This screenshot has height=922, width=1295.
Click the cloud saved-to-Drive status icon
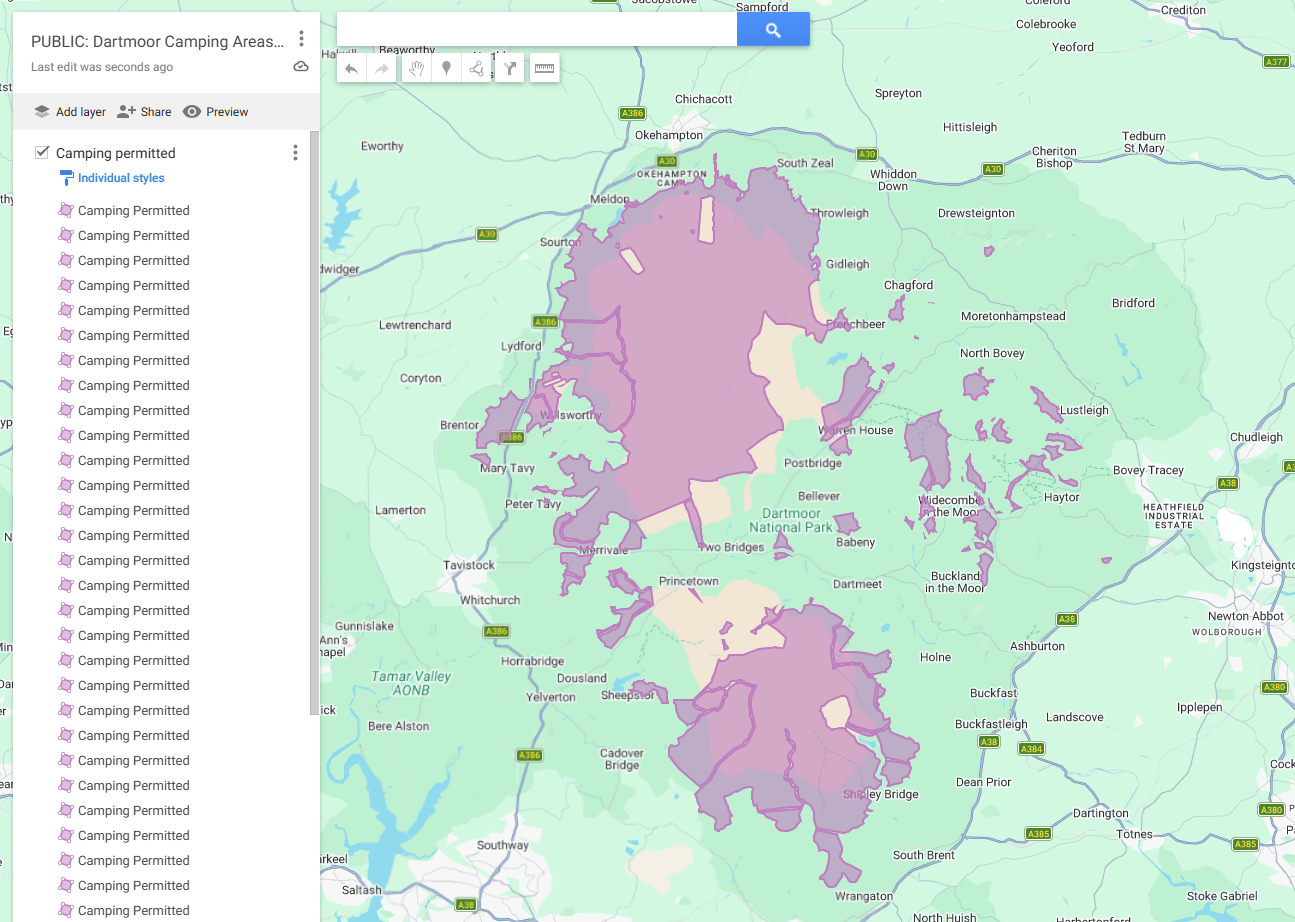[x=301, y=67]
